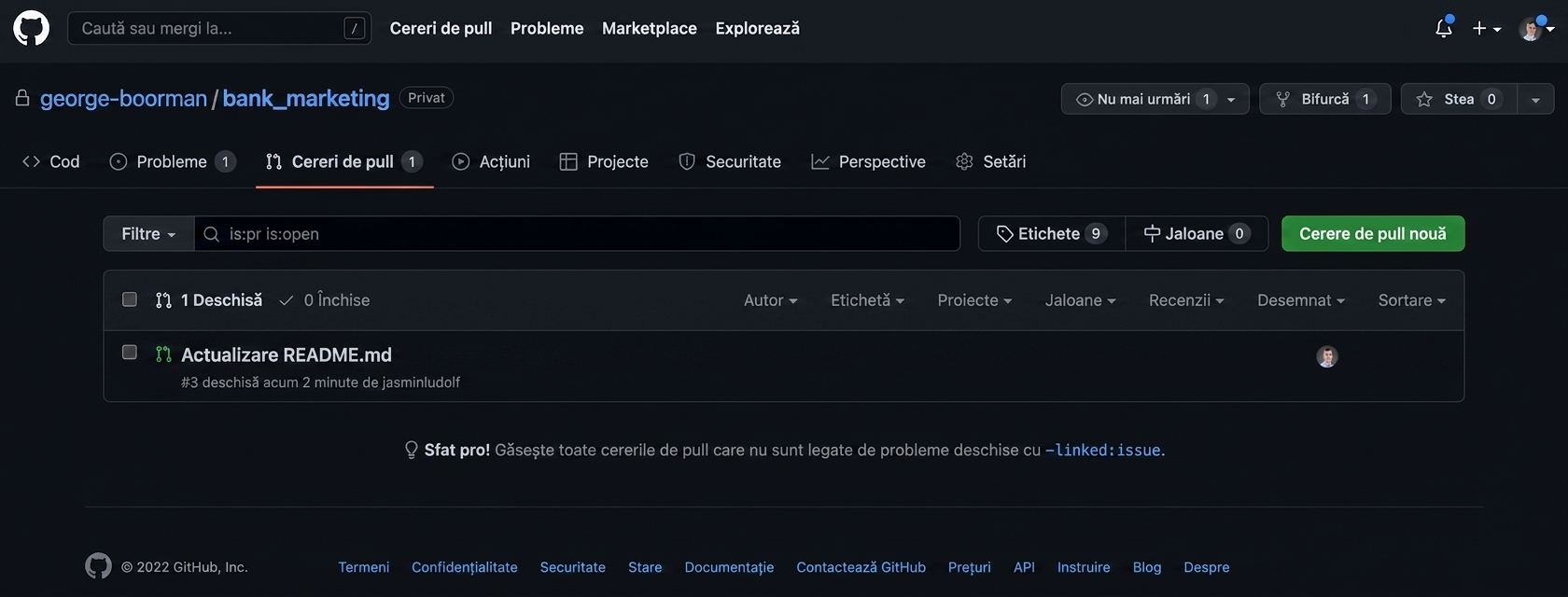1568x597 pixels.
Task: Open Marketplace in top navigation
Action: click(x=650, y=28)
